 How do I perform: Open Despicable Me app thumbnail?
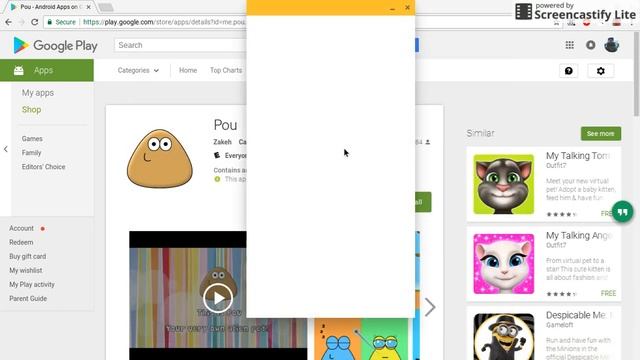point(504,337)
